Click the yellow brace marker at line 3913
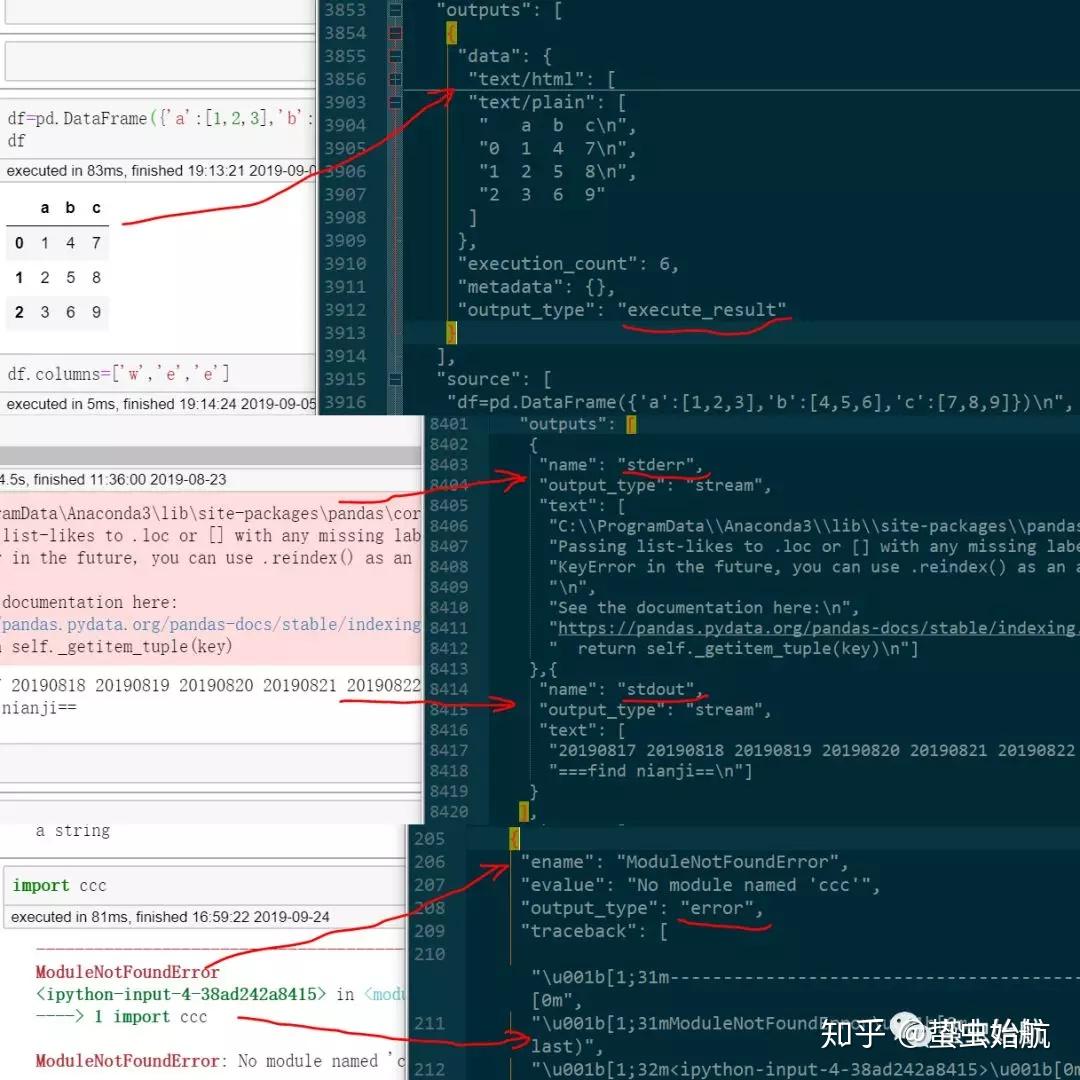 click(451, 333)
